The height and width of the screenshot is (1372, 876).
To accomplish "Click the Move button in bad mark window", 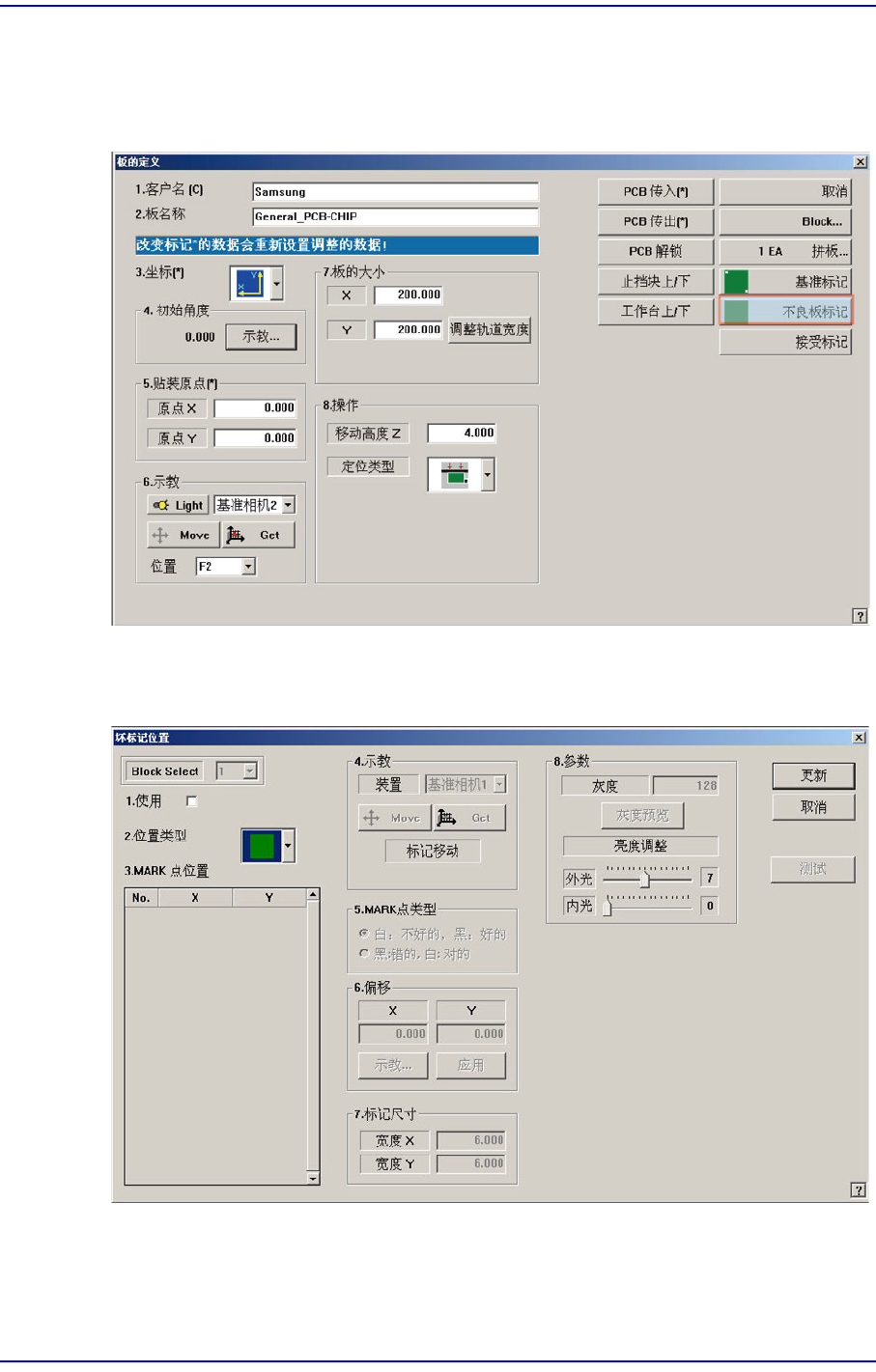I will pos(394,818).
